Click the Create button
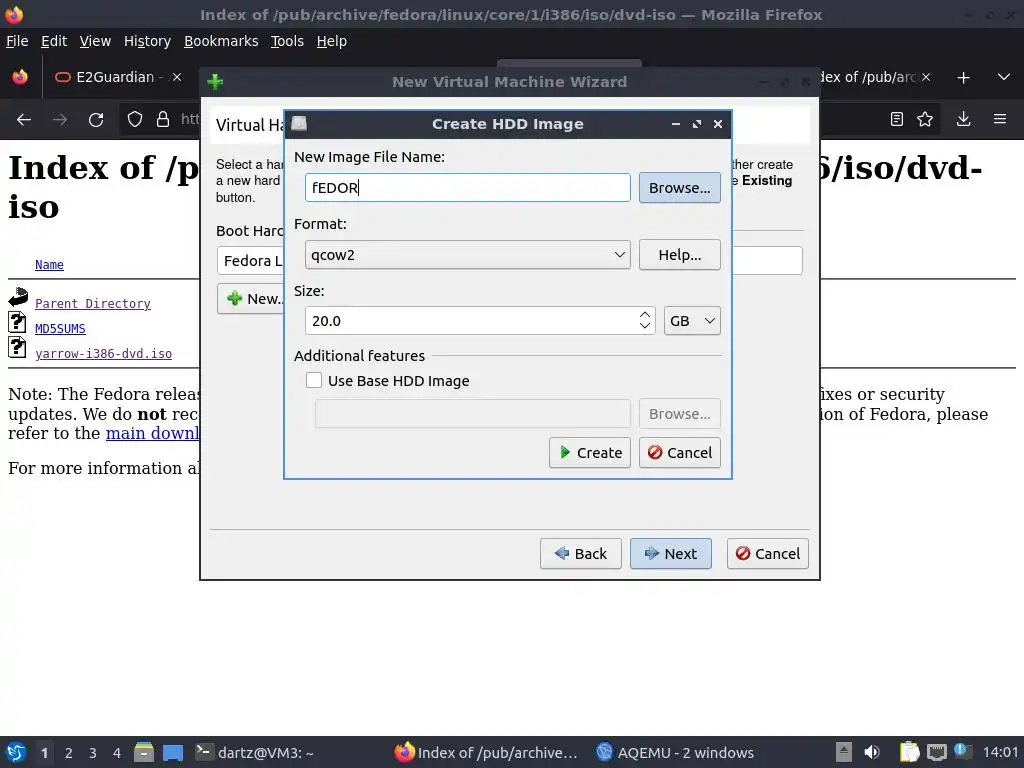 590,453
